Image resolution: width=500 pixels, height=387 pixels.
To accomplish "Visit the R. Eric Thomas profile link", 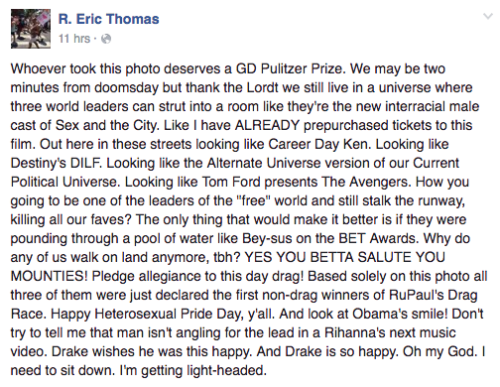I will click(x=109, y=19).
